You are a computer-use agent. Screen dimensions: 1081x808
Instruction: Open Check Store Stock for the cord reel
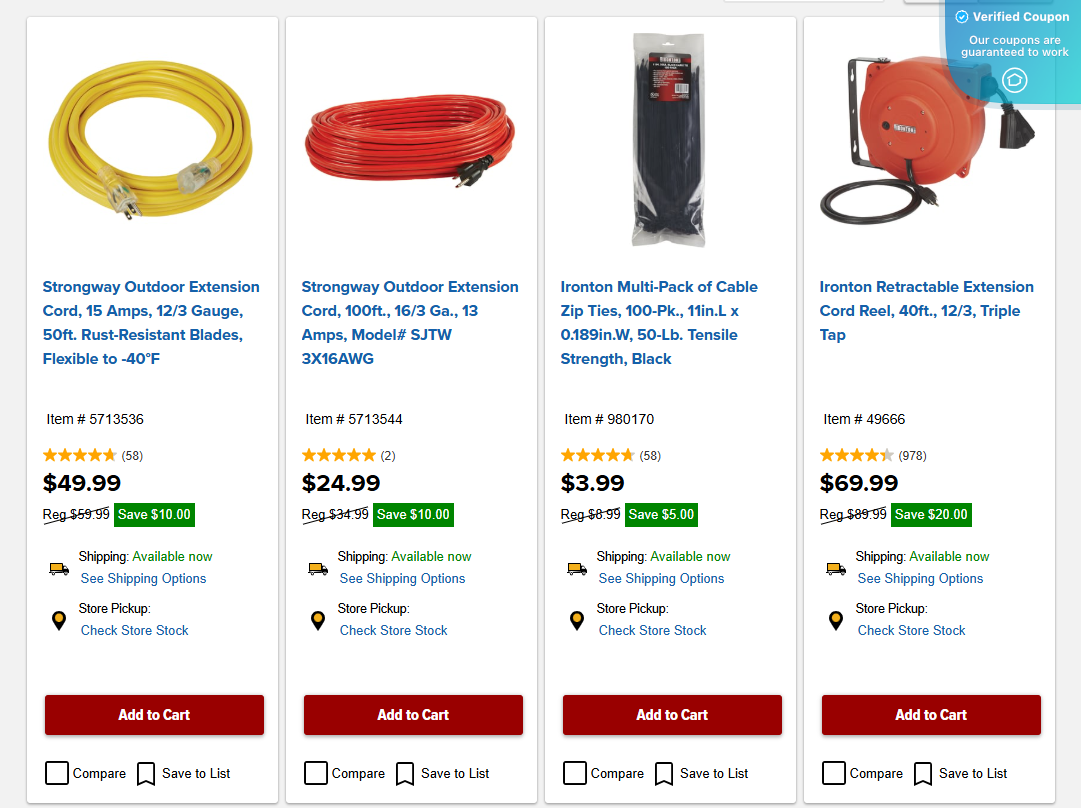tap(911, 630)
